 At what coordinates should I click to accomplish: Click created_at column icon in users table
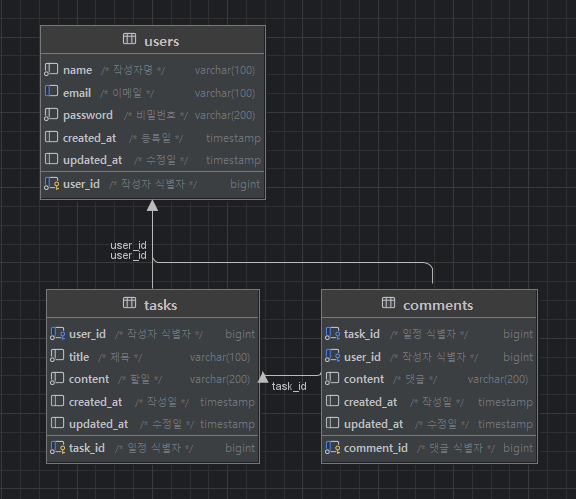tap(51, 137)
